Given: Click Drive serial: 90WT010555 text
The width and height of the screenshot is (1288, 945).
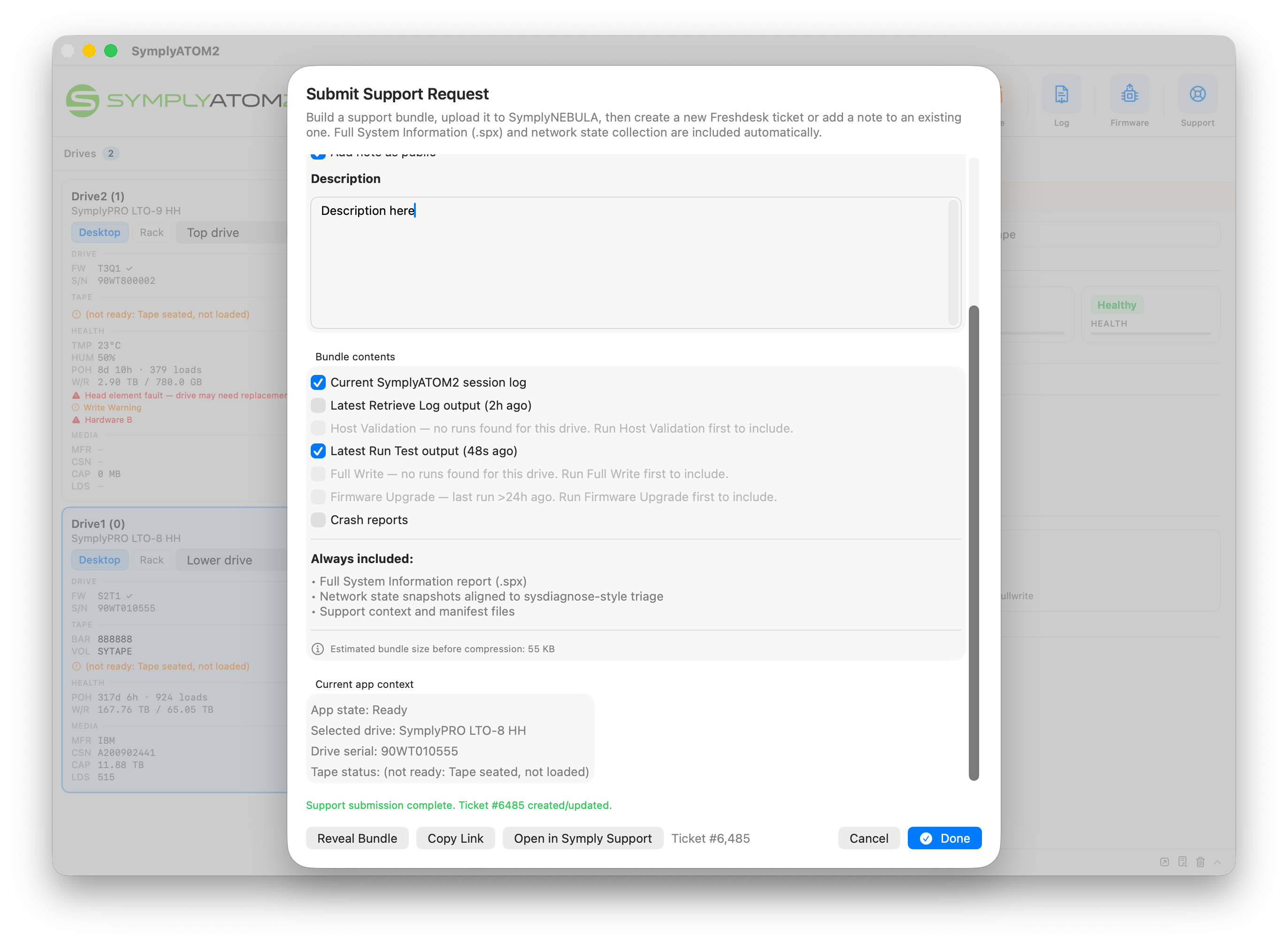Looking at the screenshot, I should tap(384, 751).
